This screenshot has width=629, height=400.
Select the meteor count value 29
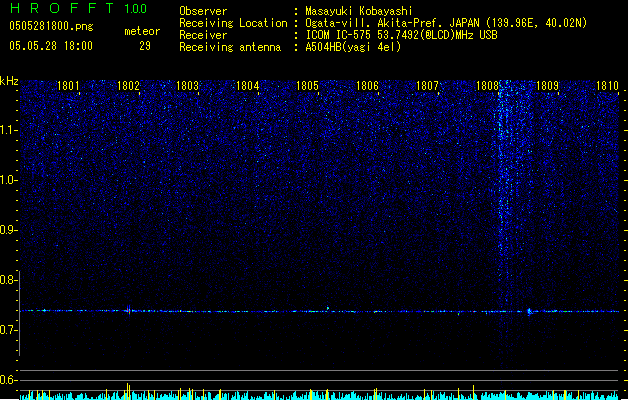145,46
